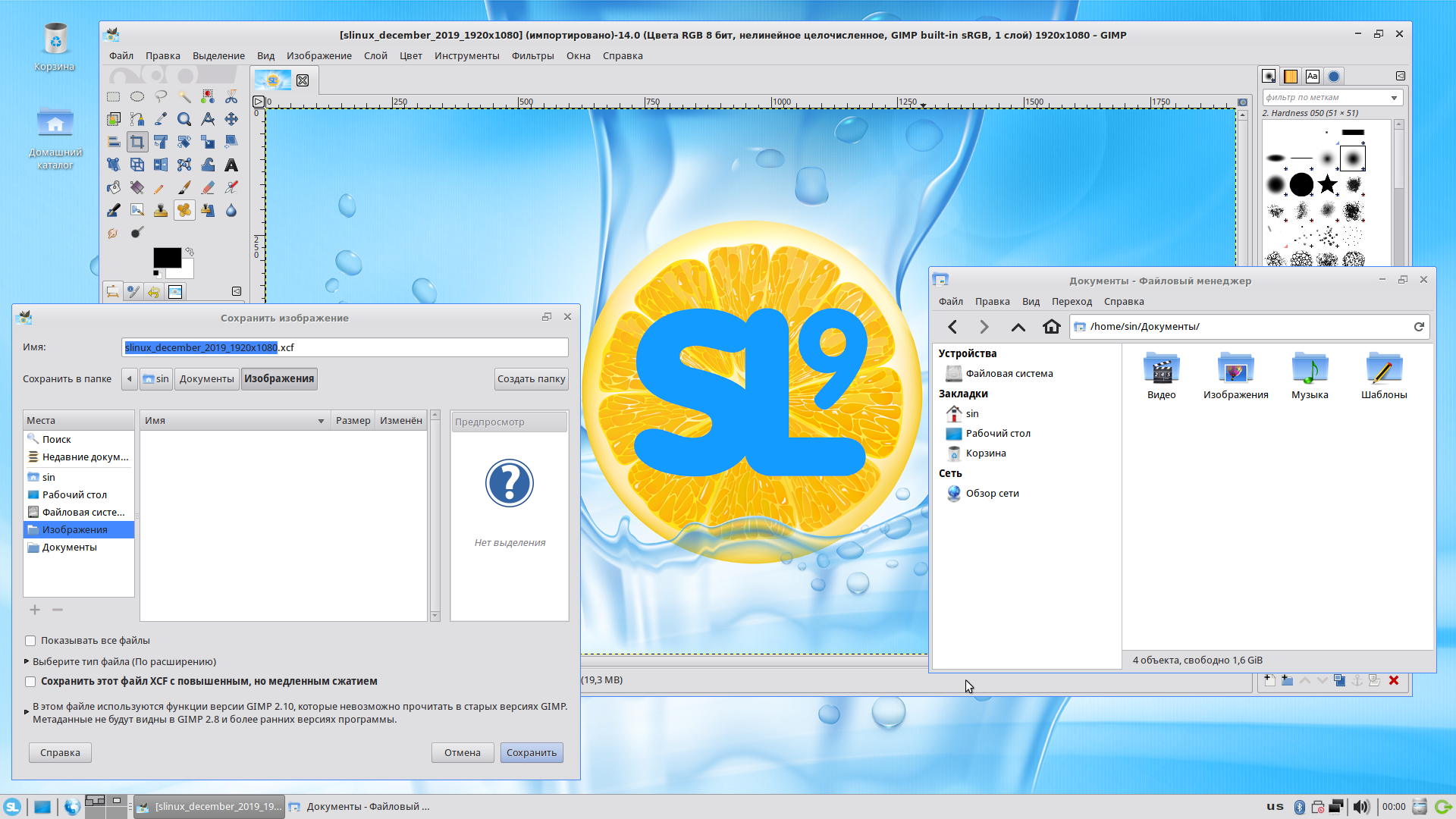
Task: Open the Фильтры menu
Action: click(532, 55)
